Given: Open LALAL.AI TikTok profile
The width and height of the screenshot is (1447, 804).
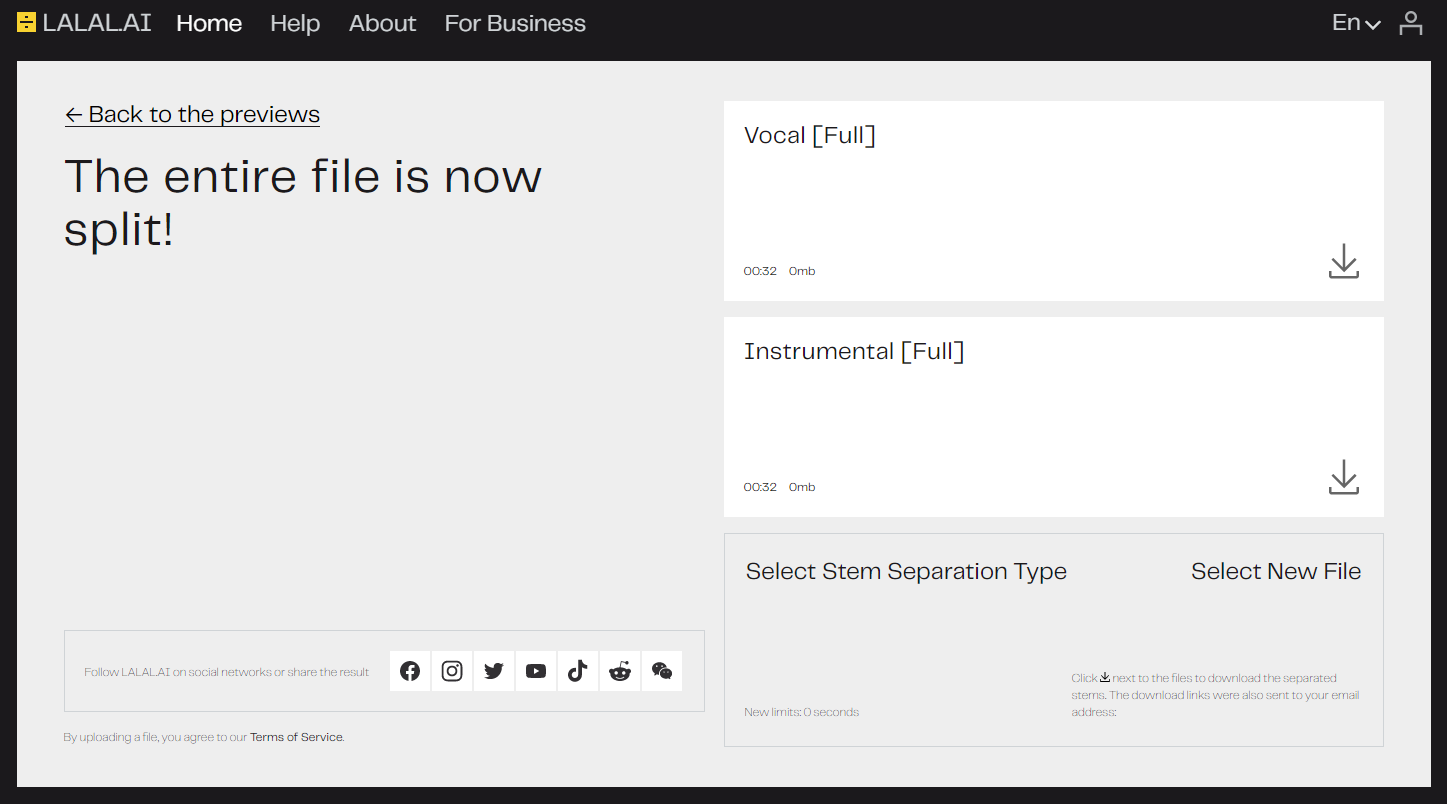Looking at the screenshot, I should 578,671.
